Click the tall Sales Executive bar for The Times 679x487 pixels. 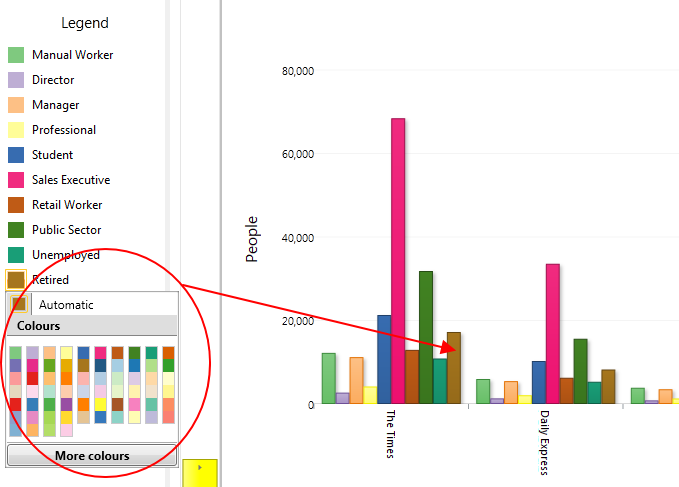[x=398, y=261]
